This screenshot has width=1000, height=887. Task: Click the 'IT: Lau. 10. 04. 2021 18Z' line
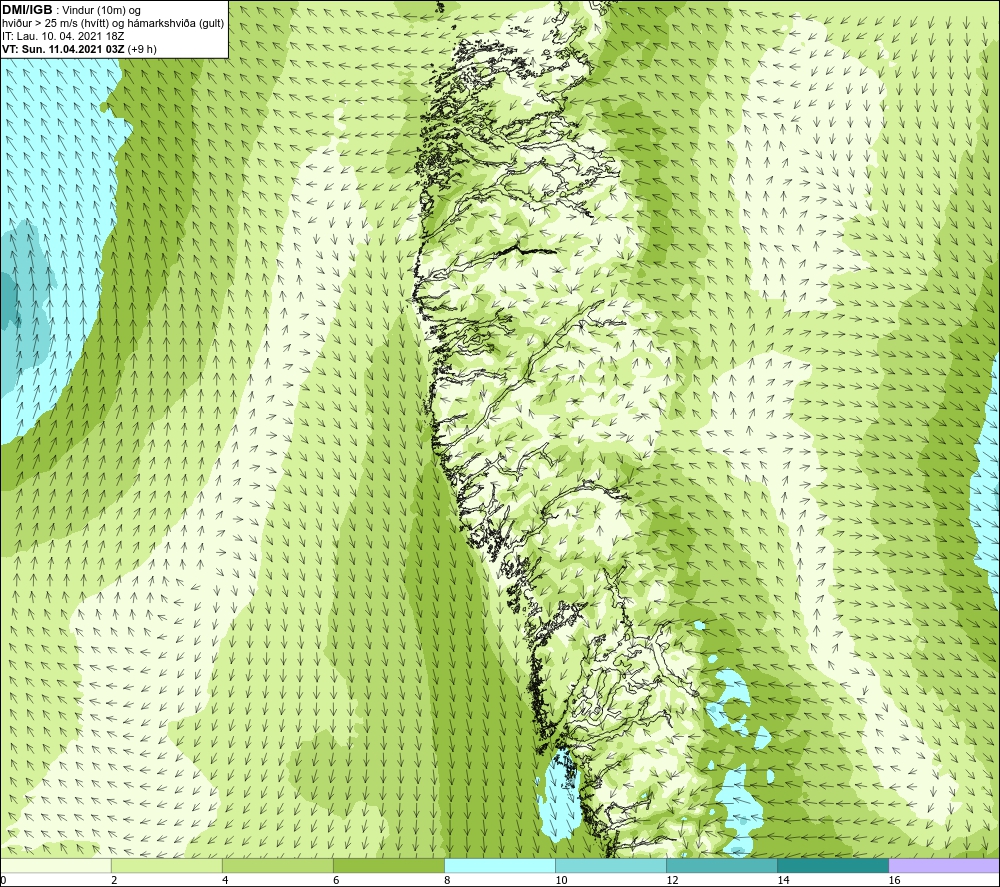63,36
